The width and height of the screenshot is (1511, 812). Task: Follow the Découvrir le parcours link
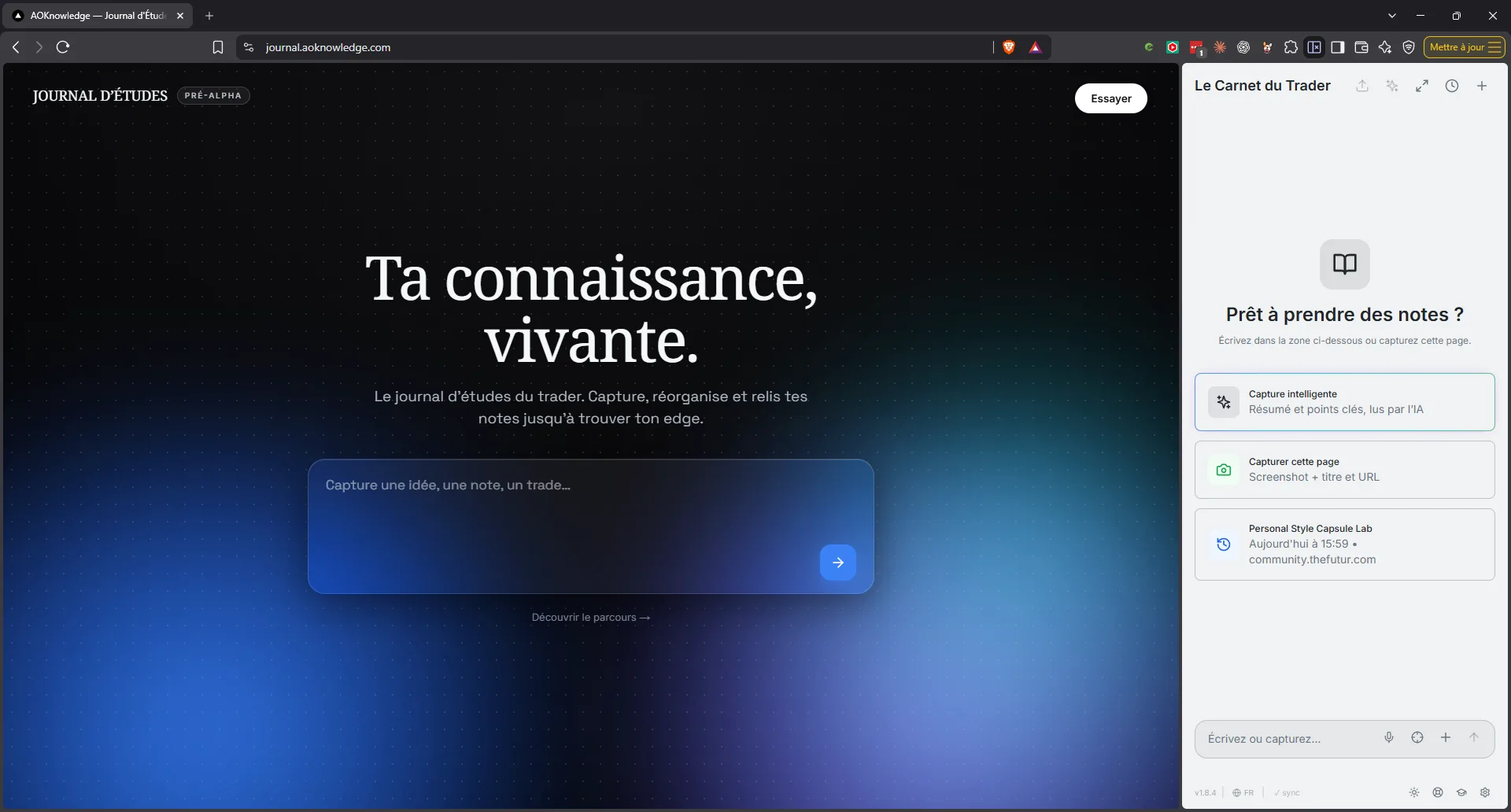pos(590,617)
